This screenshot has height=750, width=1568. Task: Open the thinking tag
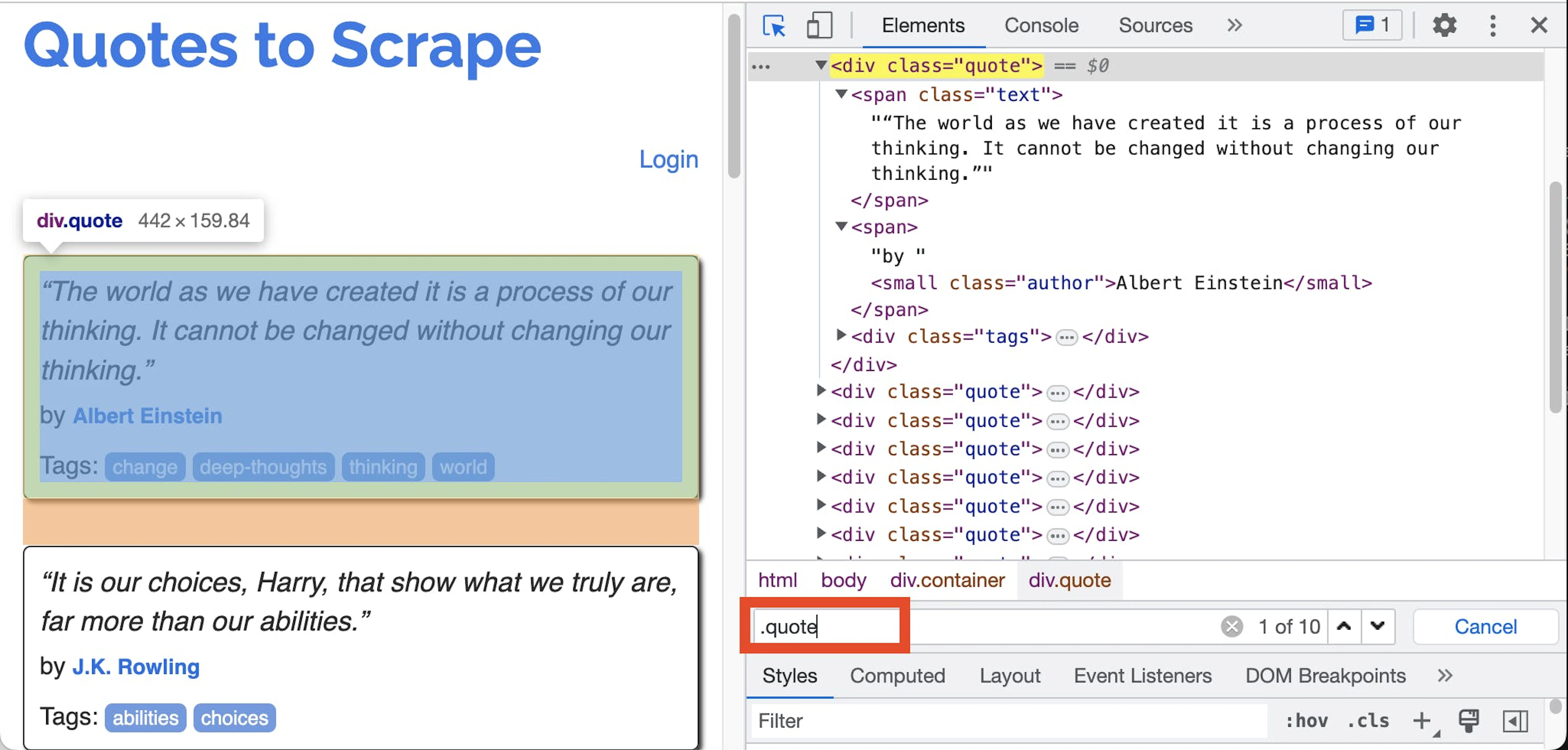383,467
